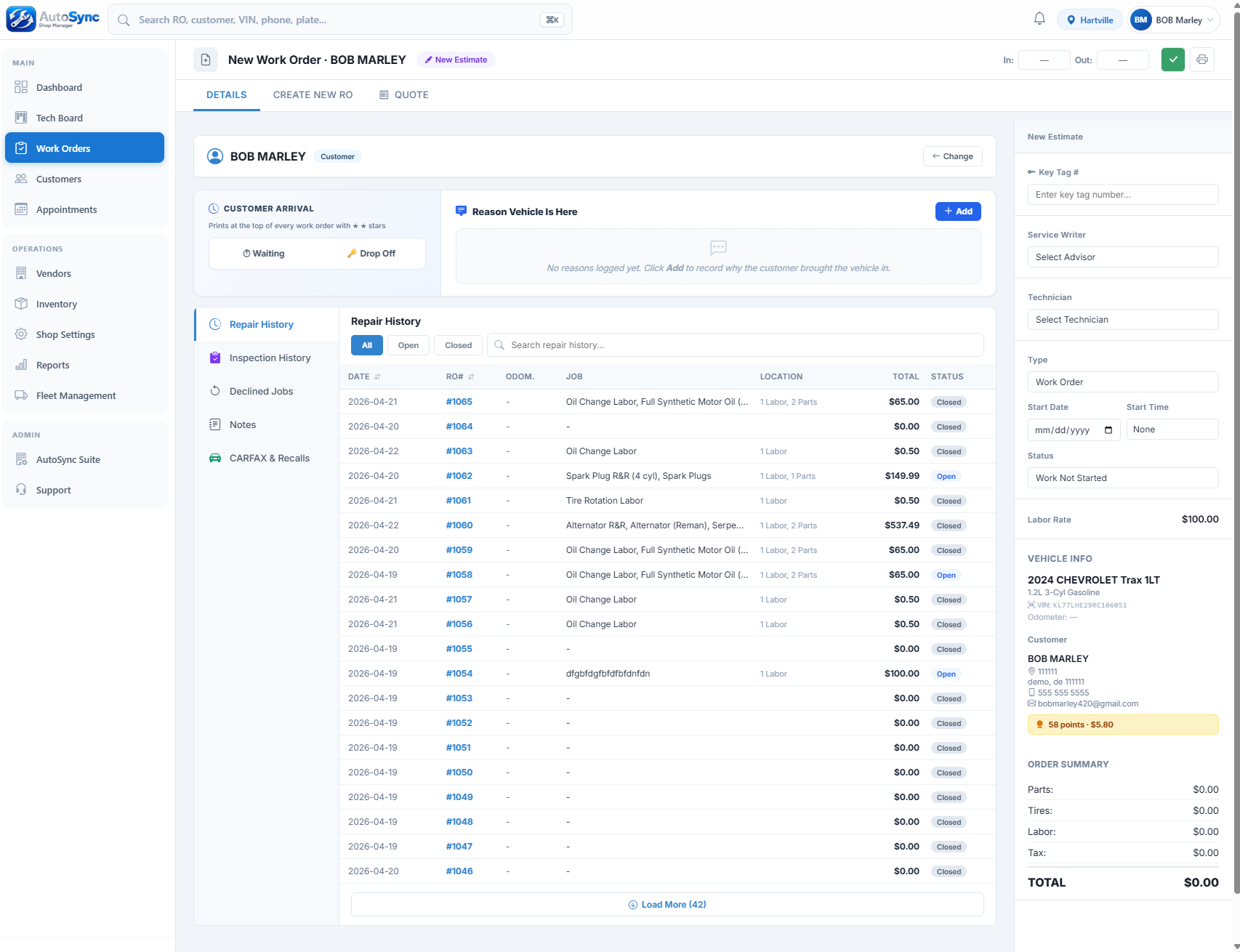1240x952 pixels.
Task: Click the In time field
Action: point(1044,60)
